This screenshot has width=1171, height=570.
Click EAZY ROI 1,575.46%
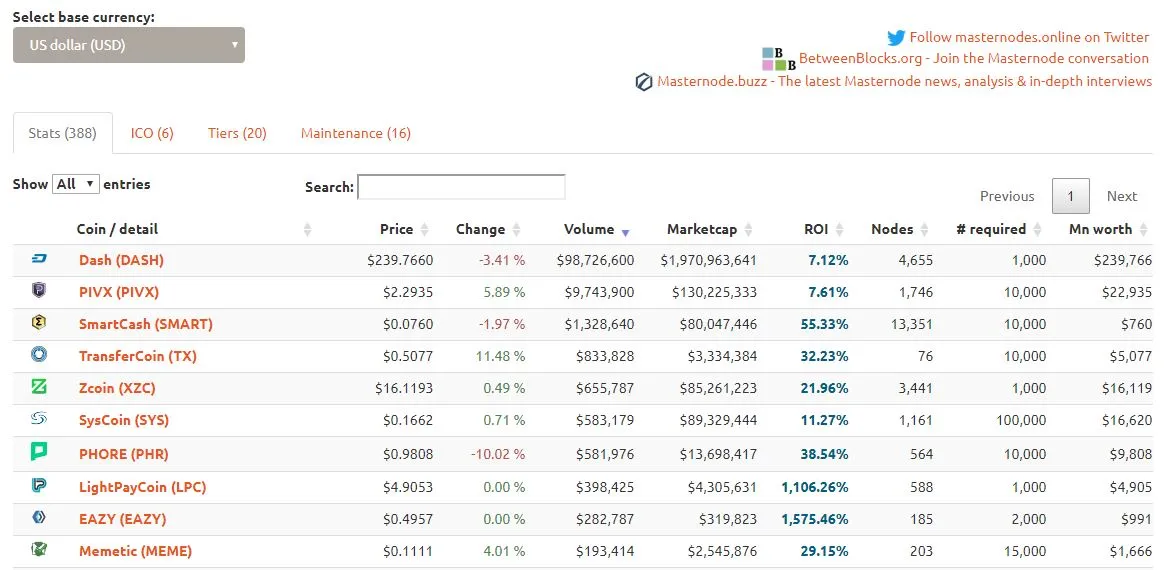pyautogui.click(x=815, y=520)
